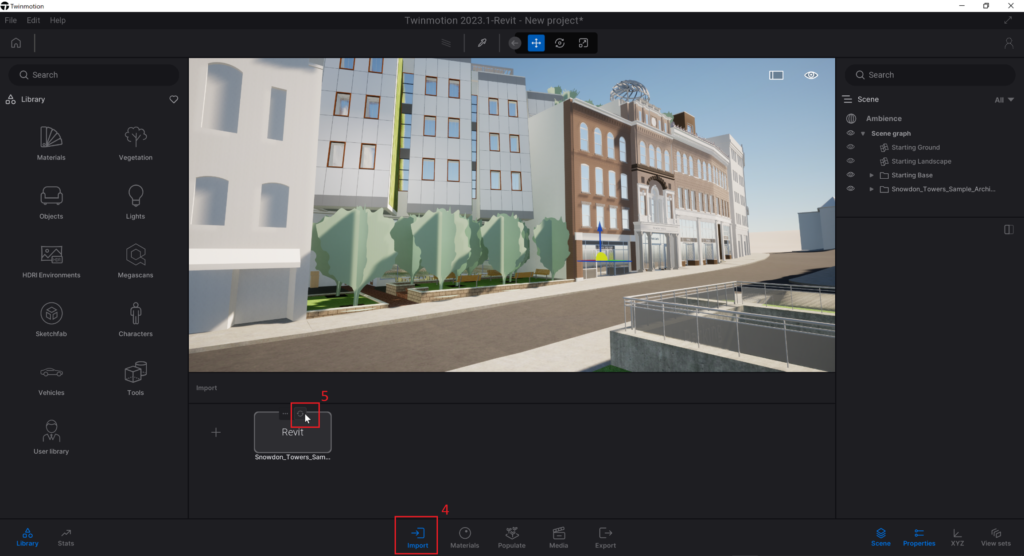Open the File menu
Image resolution: width=1024 pixels, height=556 pixels.
(x=10, y=20)
